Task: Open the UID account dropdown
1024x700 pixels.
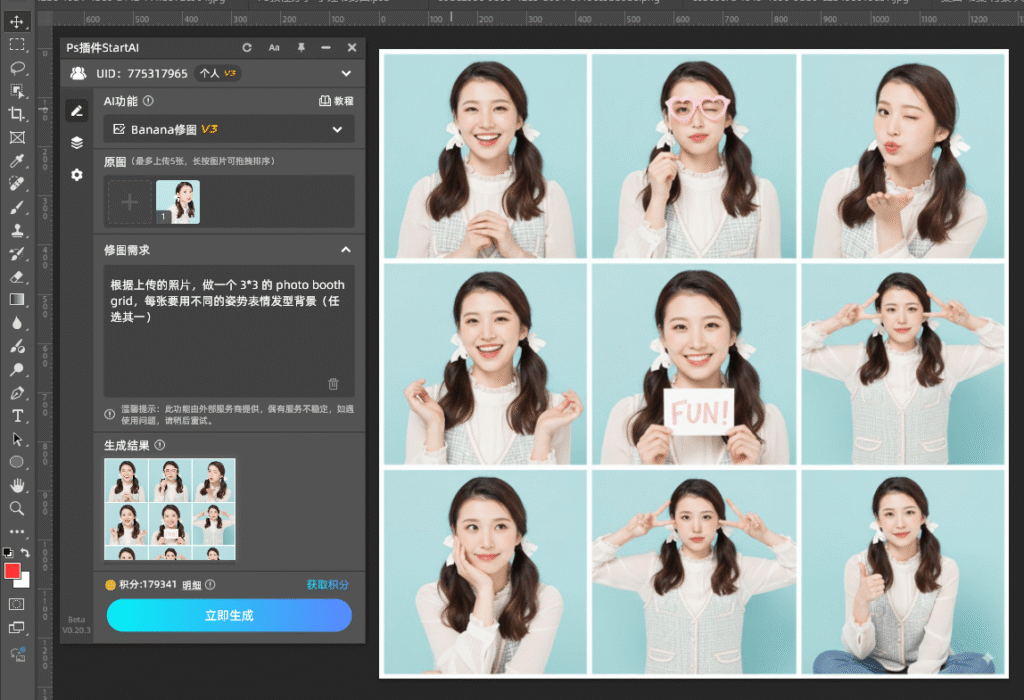Action: 346,72
